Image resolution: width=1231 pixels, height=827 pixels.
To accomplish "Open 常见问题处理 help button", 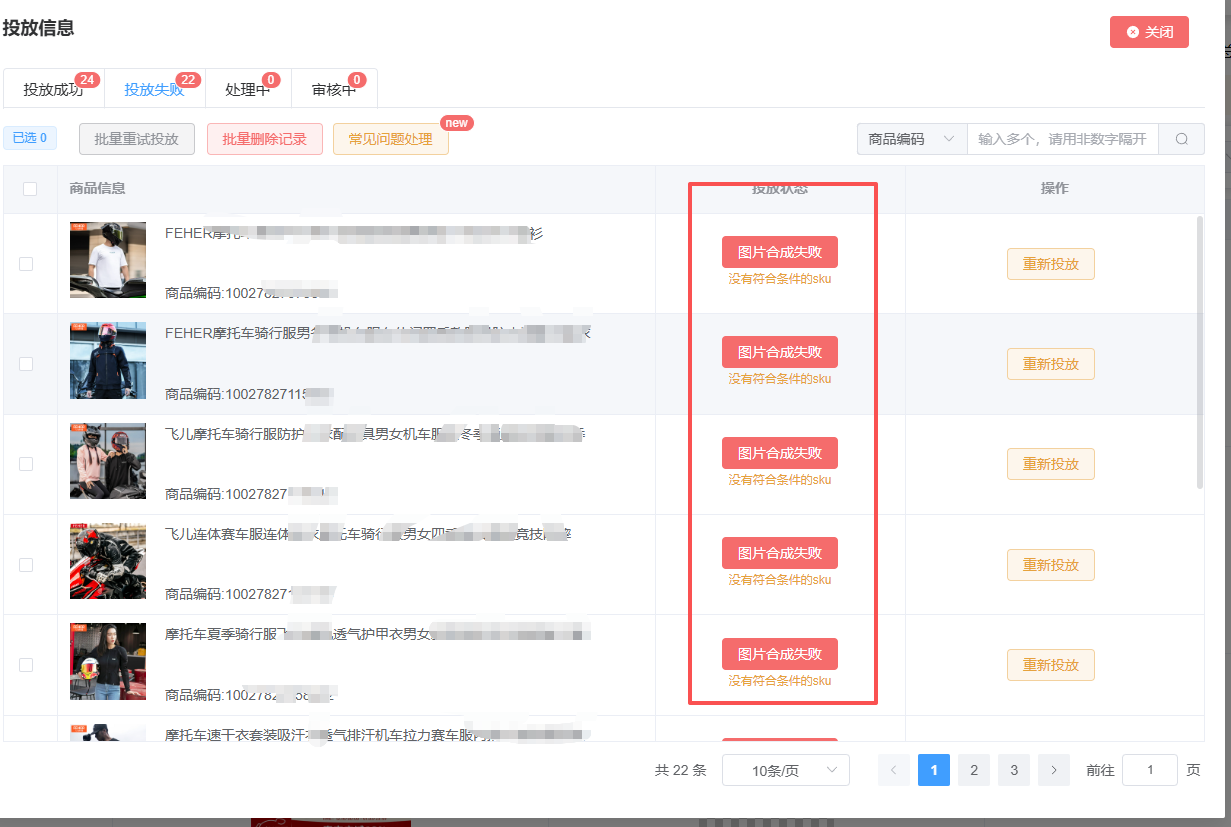I will [x=390, y=139].
